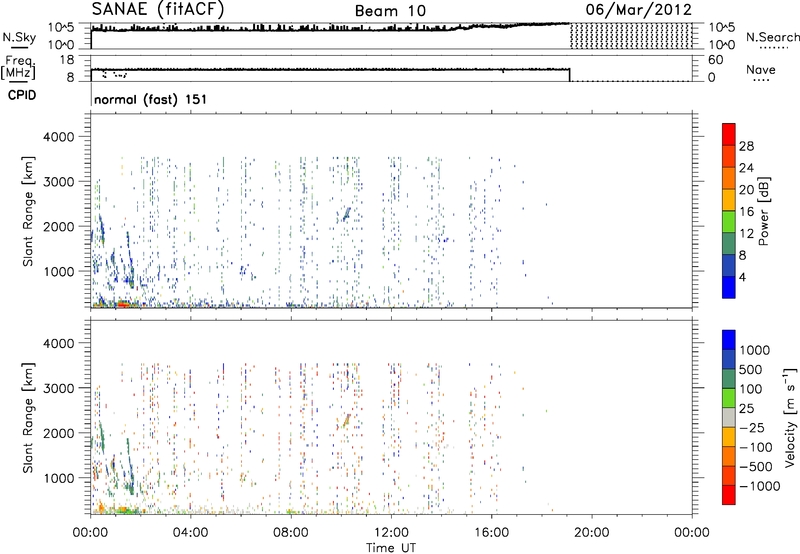Click the 08:00 time tick label
Screen dimensions: 800x554
coord(290,533)
